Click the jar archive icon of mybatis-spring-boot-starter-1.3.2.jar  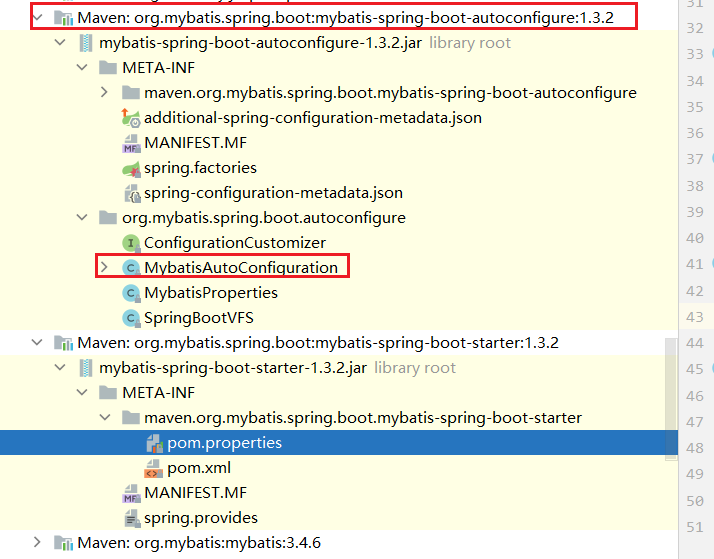[x=86, y=368]
